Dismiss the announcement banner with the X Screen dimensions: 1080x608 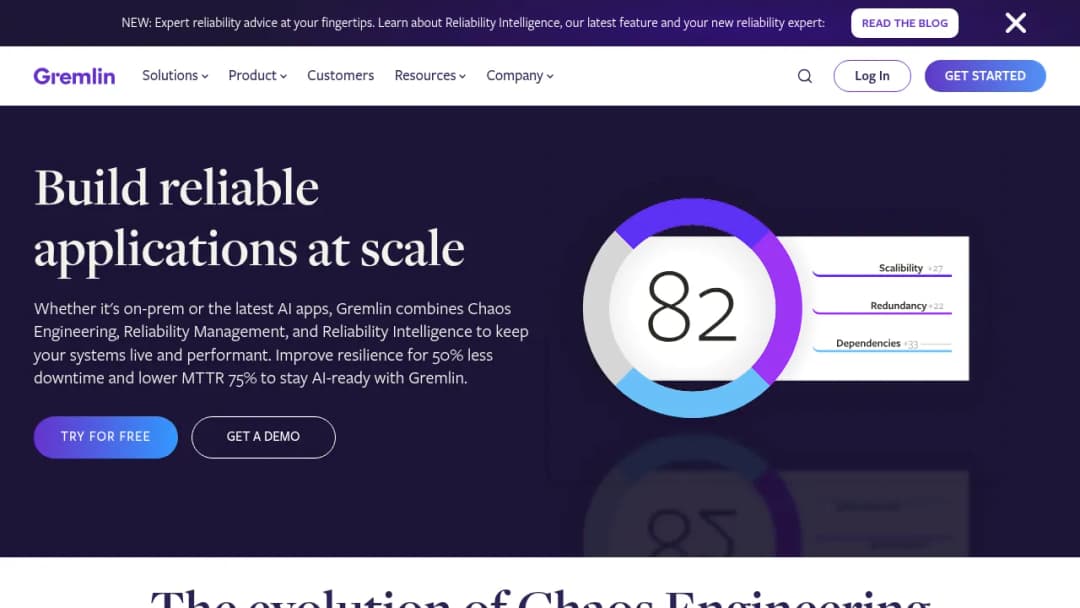pyautogui.click(x=1015, y=23)
